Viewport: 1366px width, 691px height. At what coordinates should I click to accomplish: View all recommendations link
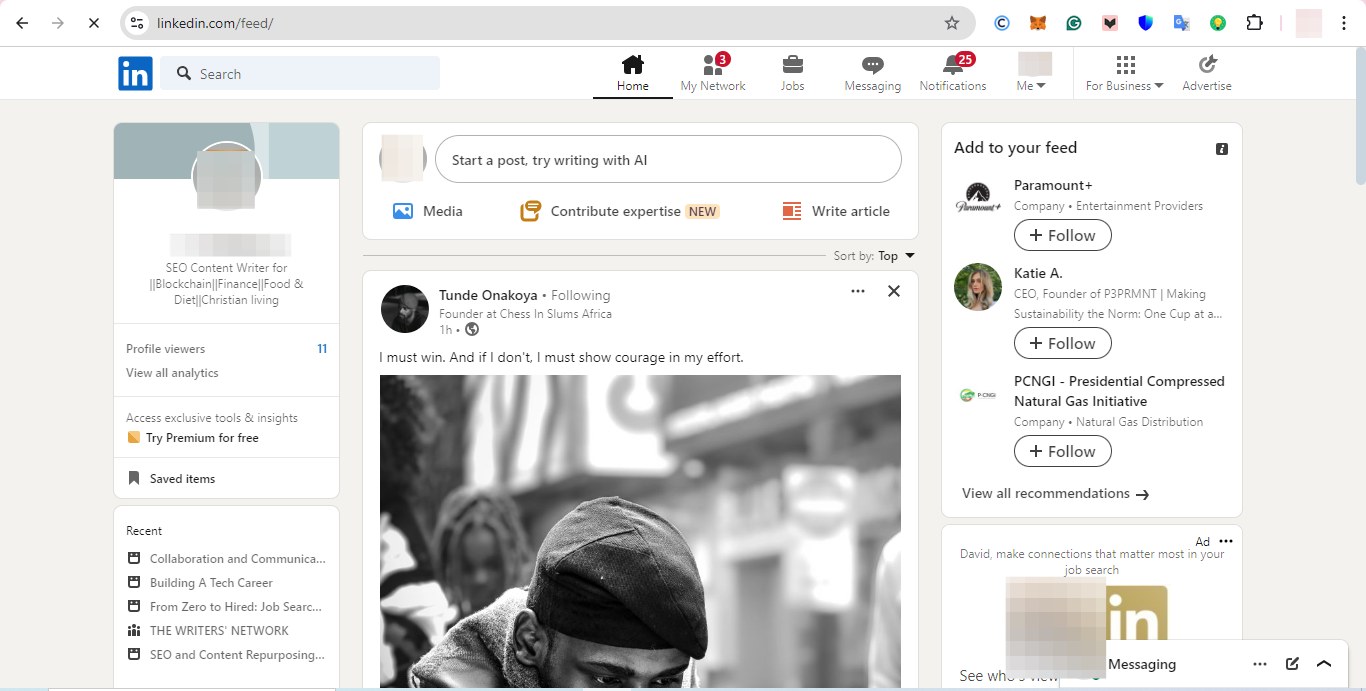pyautogui.click(x=1055, y=493)
